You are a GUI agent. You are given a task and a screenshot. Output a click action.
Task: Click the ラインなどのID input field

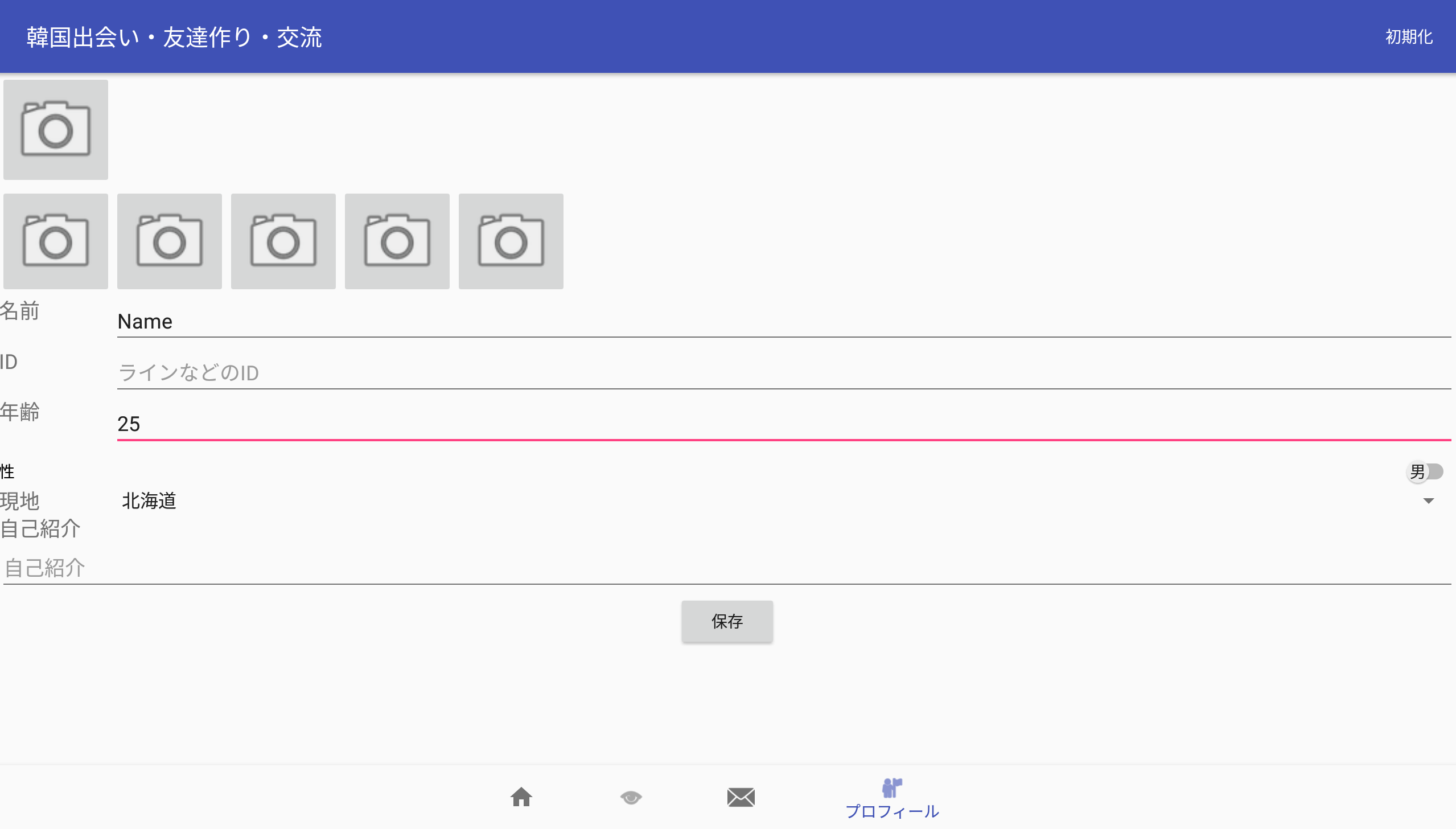(783, 373)
